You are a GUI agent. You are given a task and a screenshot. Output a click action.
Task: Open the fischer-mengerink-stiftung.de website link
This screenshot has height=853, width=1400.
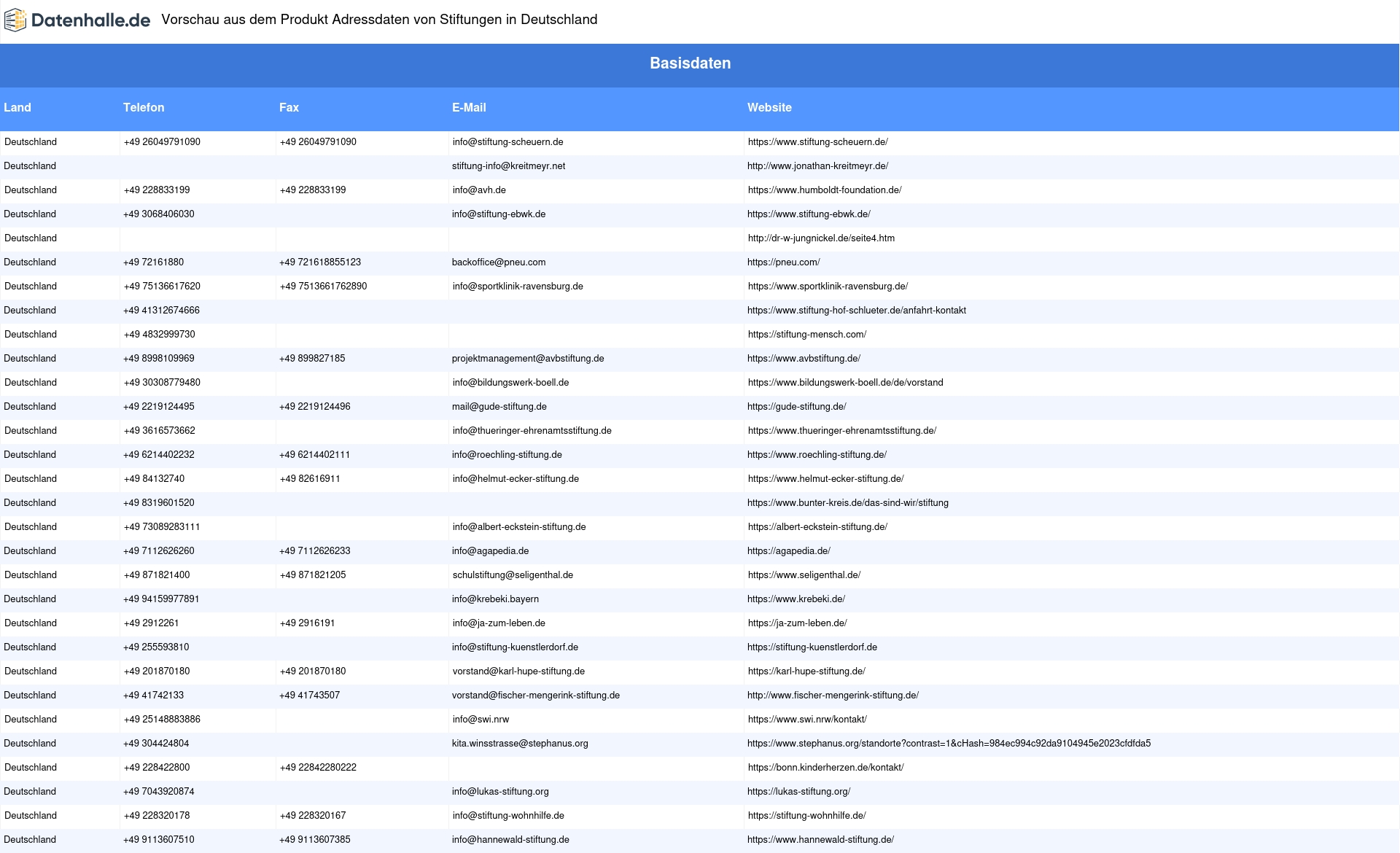(833, 696)
